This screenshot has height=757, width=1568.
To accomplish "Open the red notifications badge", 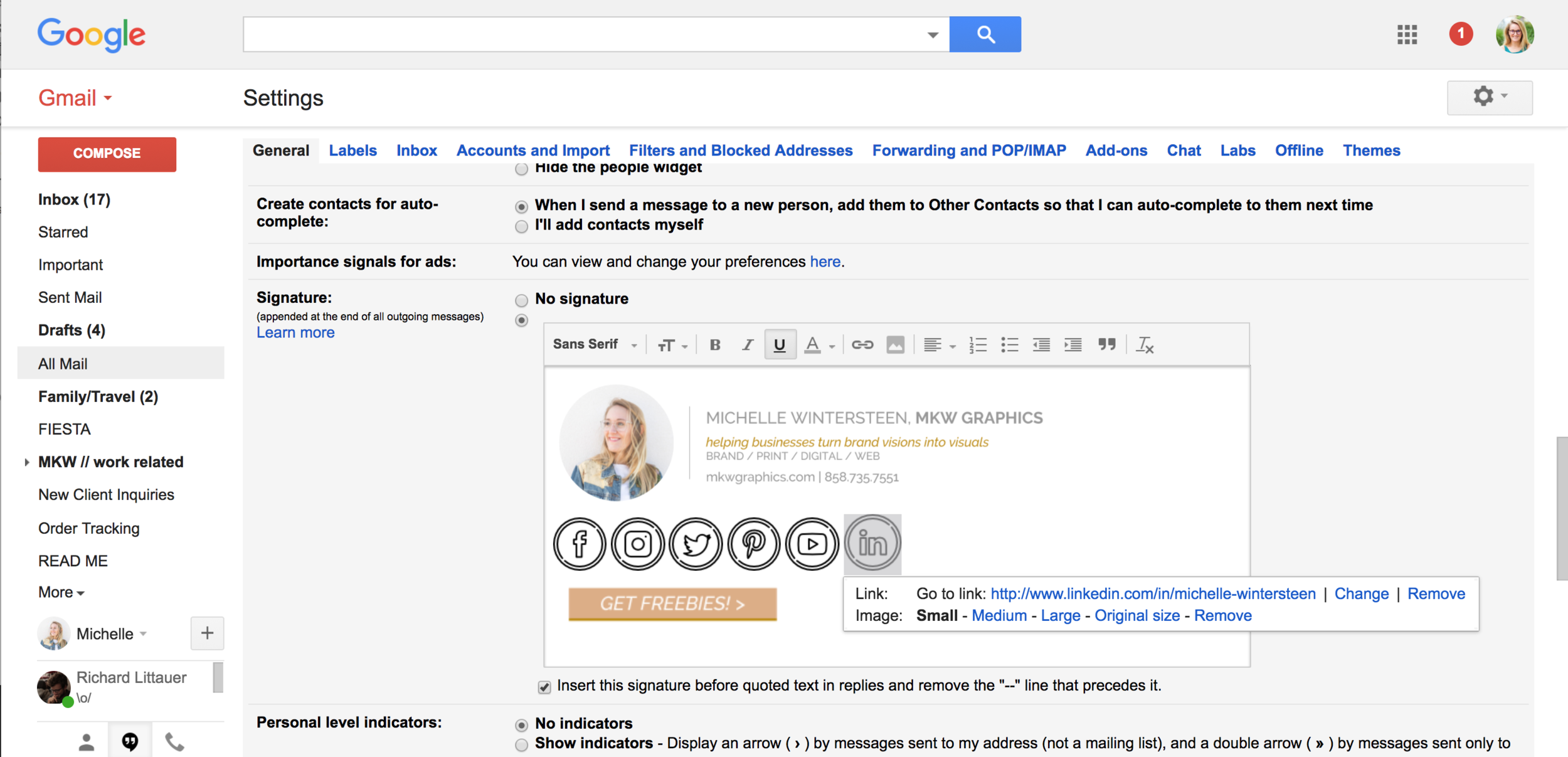I will point(1461,34).
